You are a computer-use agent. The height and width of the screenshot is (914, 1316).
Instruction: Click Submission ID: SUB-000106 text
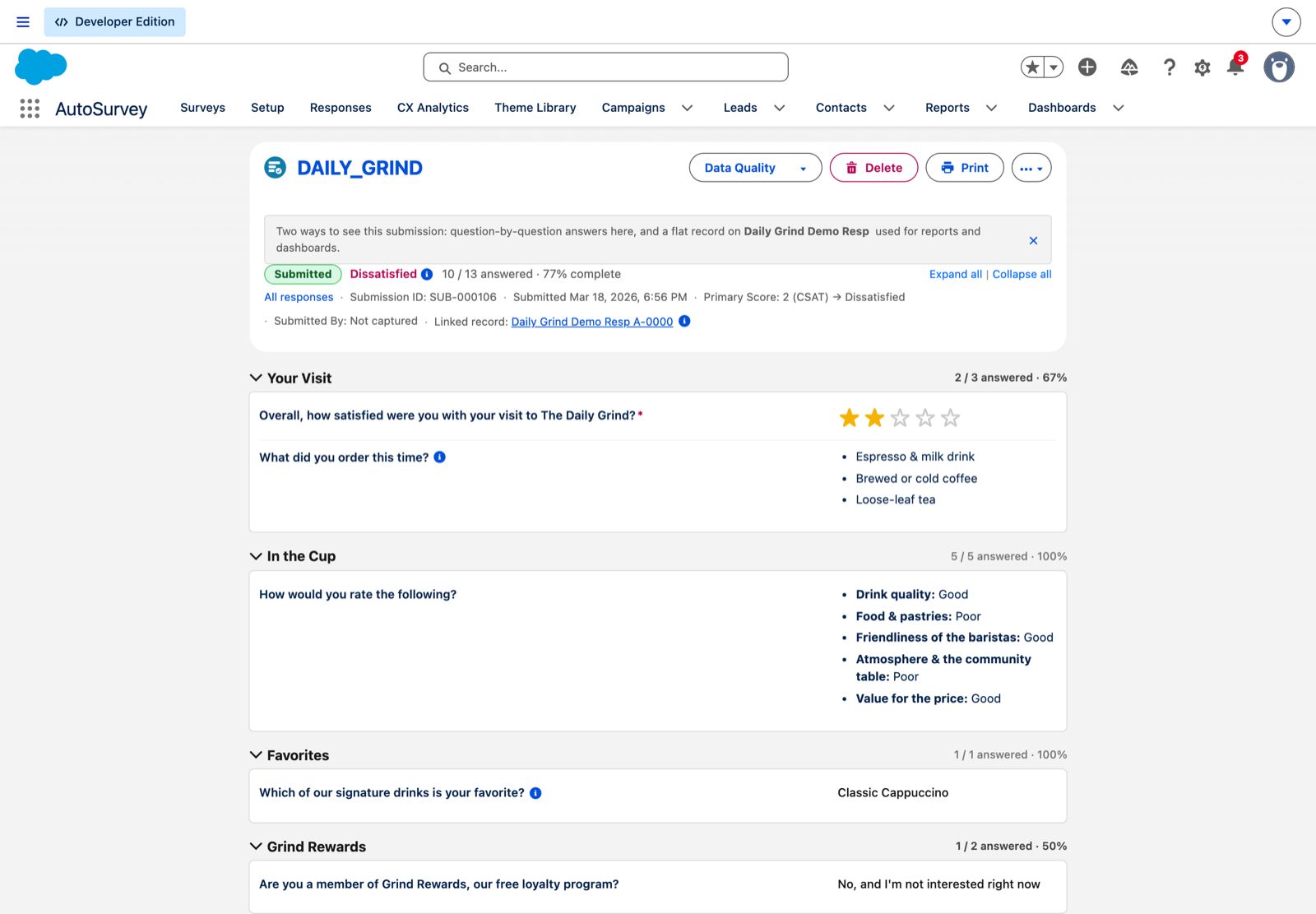click(x=423, y=297)
